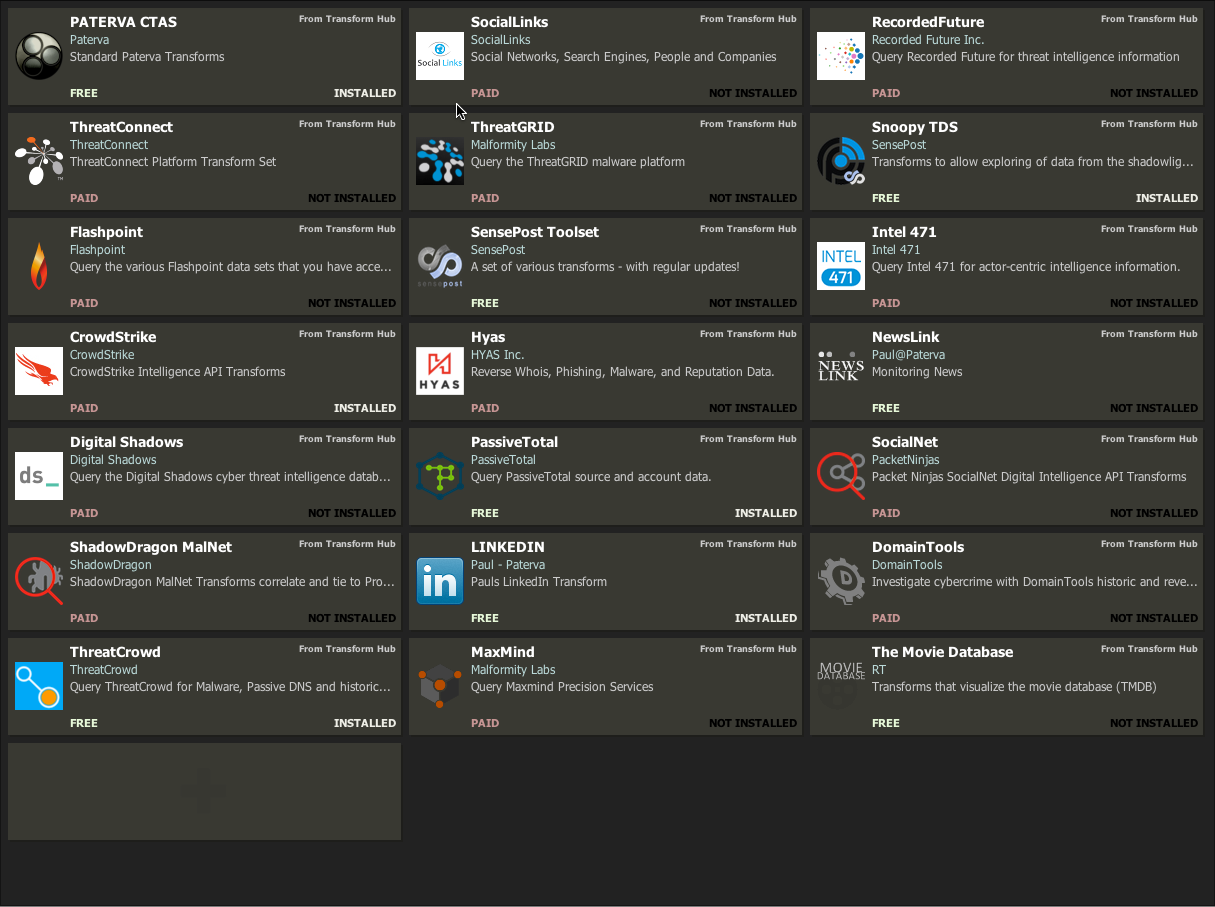Click the PATERVA CTAS logo icon
The height and width of the screenshot is (907, 1215).
40,56
